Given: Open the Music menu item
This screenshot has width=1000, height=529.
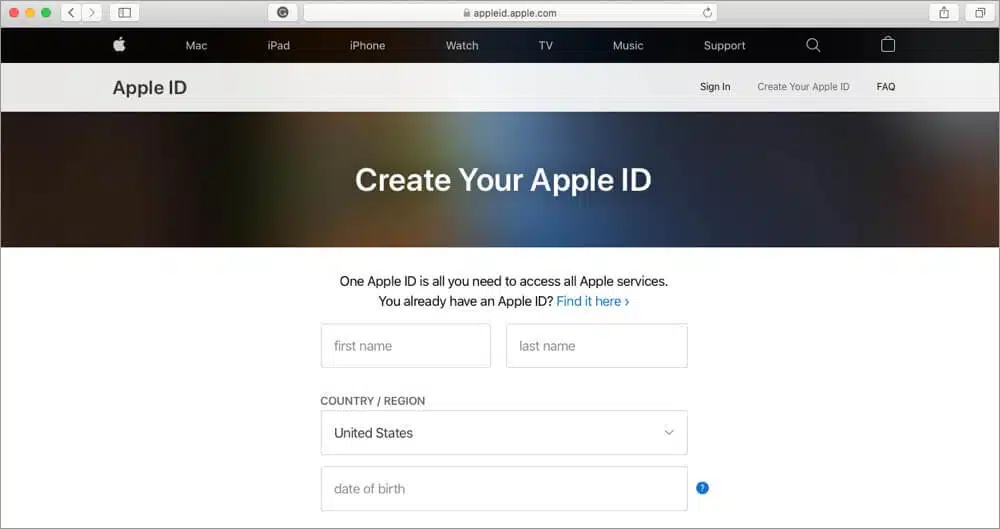Looking at the screenshot, I should 628,45.
